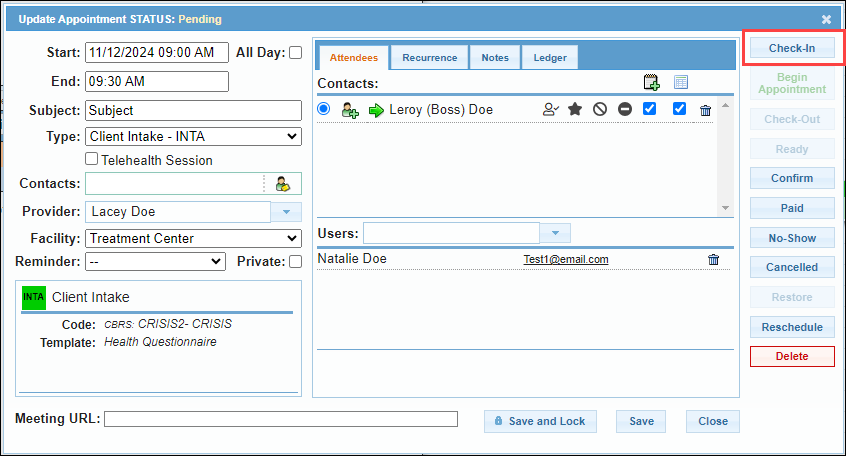Viewport: 846px width, 456px height.
Task: Delete Leroy Doe using the trash icon
Action: (705, 111)
